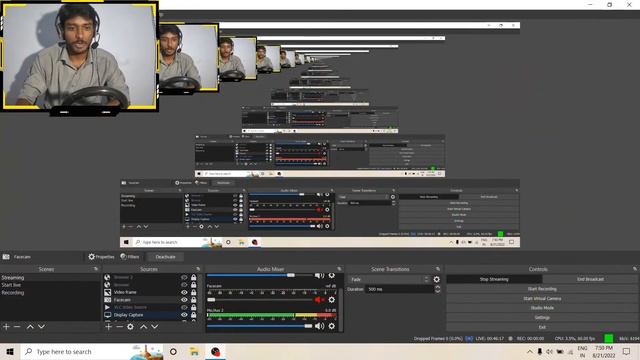Click the globe icon of the Browser 2 source

pyautogui.click(x=107, y=277)
